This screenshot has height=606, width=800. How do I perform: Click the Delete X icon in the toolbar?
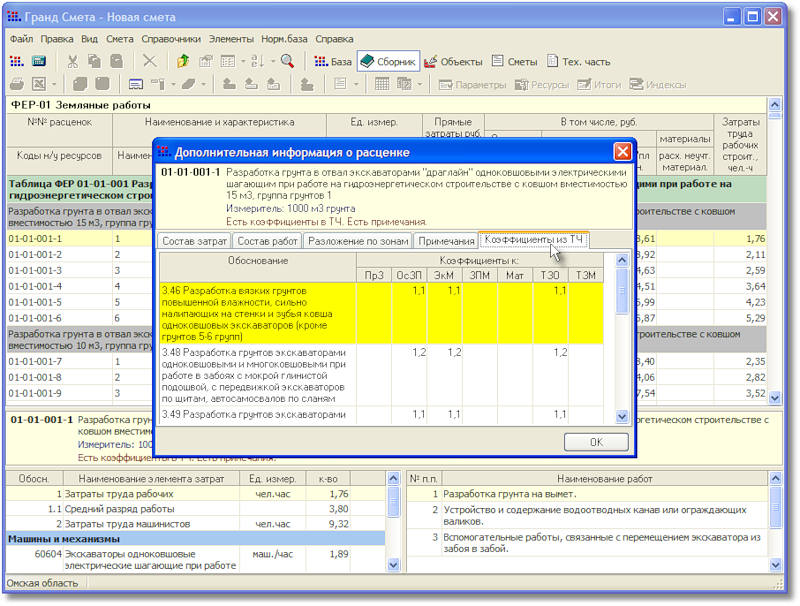[x=149, y=62]
